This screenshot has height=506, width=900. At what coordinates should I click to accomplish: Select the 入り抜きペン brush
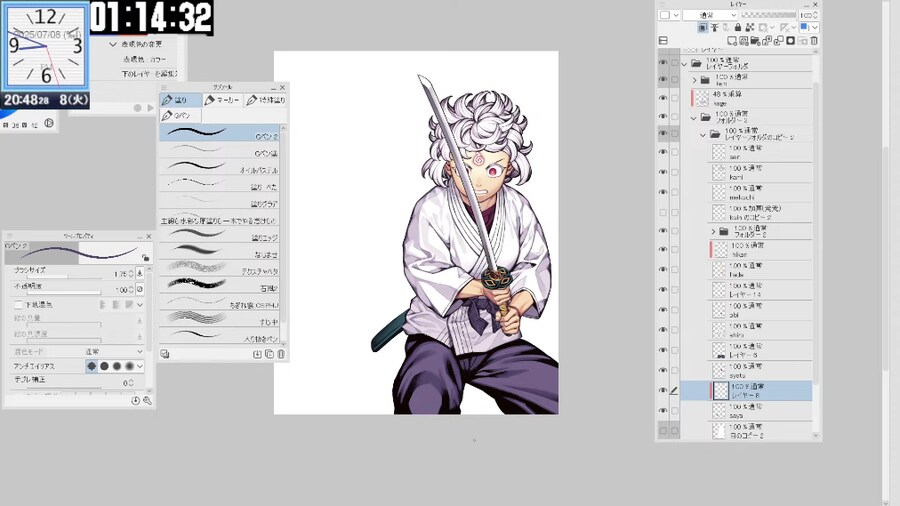[219, 335]
